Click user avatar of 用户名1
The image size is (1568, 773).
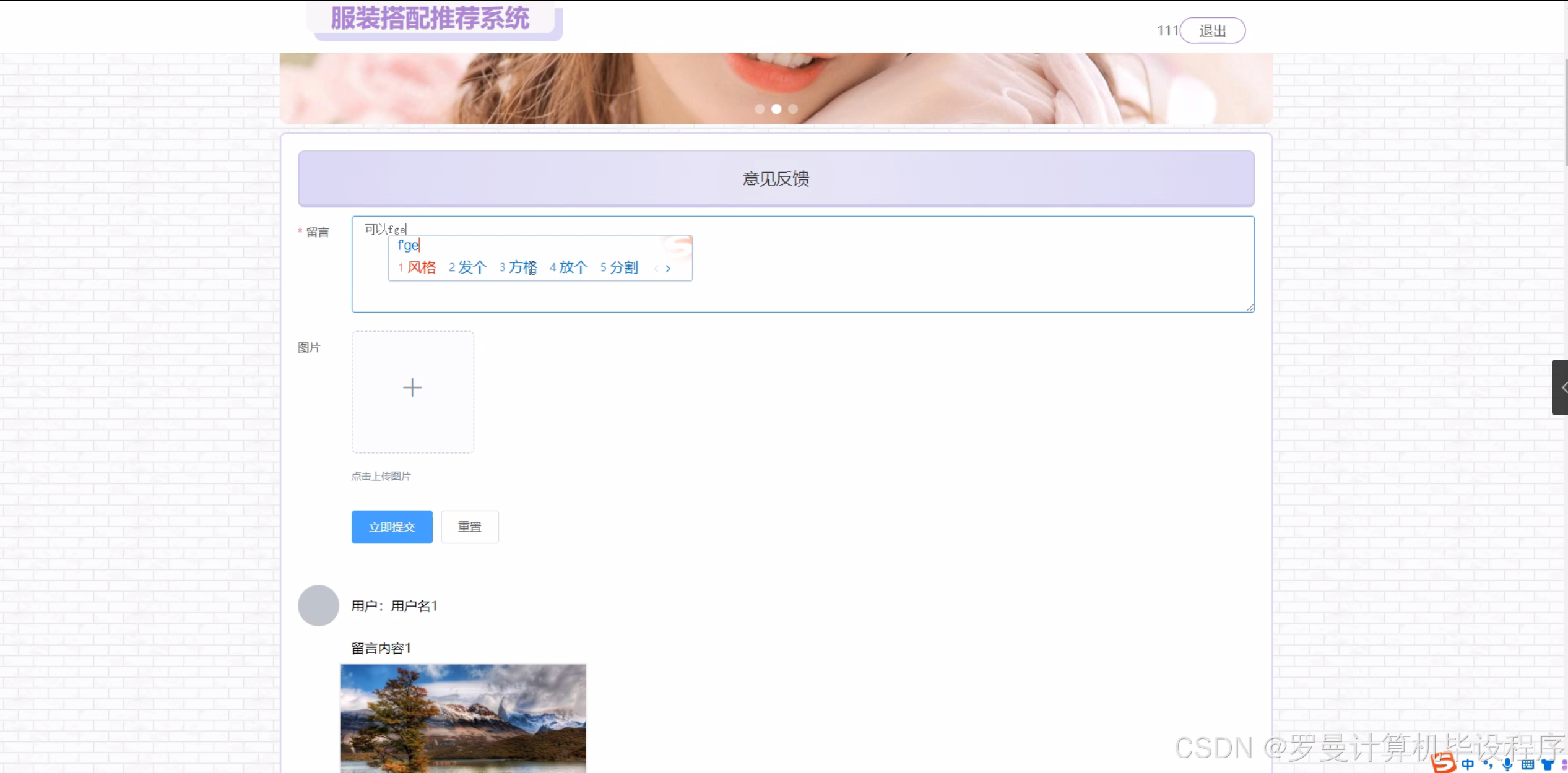pos(318,605)
